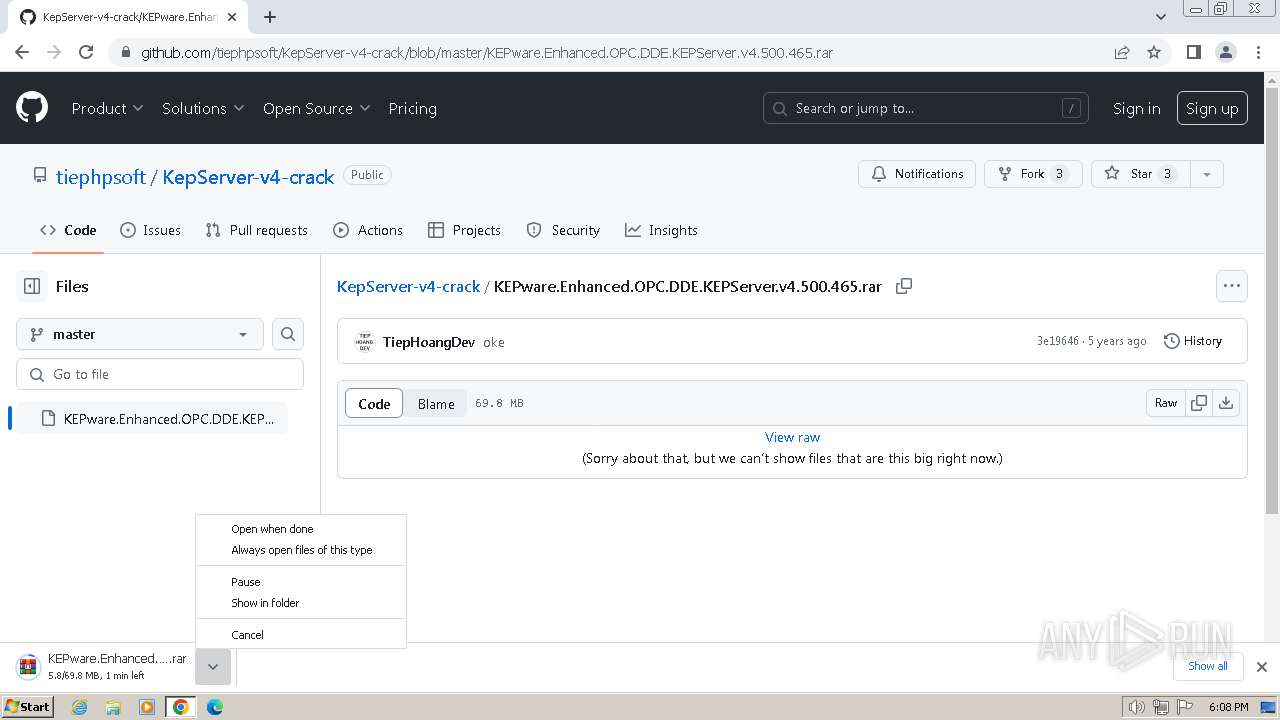Viewport: 1280px width, 720px height.
Task: Click the Pricing link
Action: pos(412,108)
